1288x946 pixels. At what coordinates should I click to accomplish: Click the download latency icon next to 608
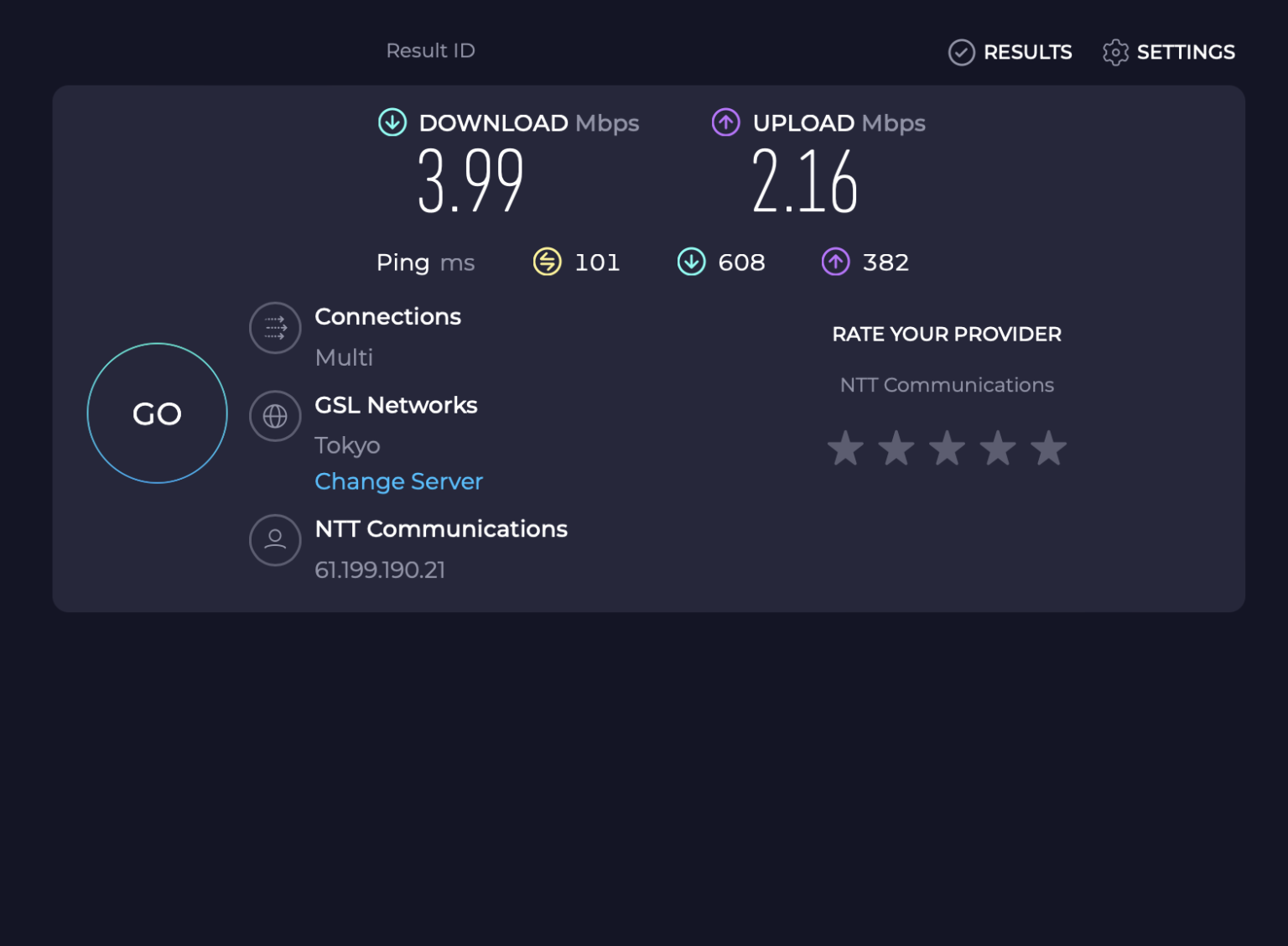pyautogui.click(x=691, y=262)
